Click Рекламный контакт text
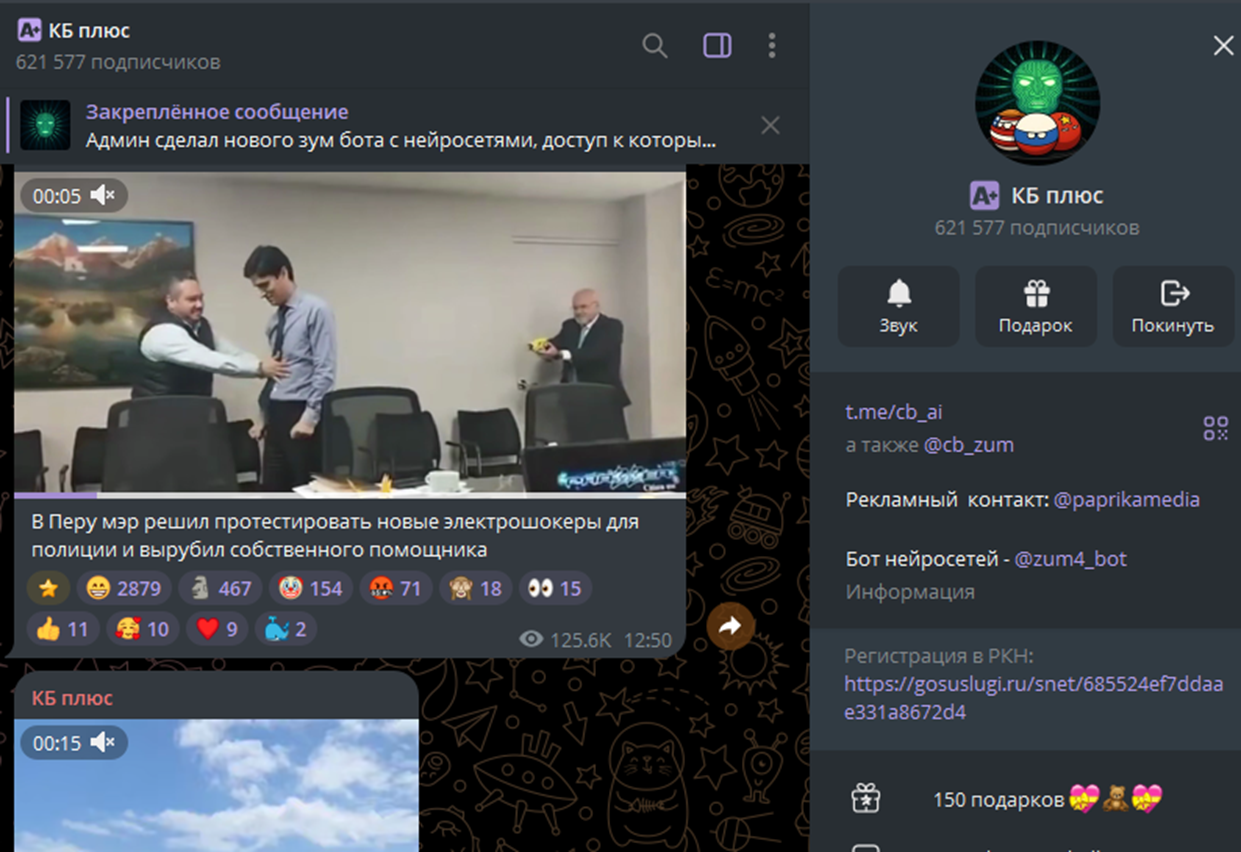 [x=946, y=499]
